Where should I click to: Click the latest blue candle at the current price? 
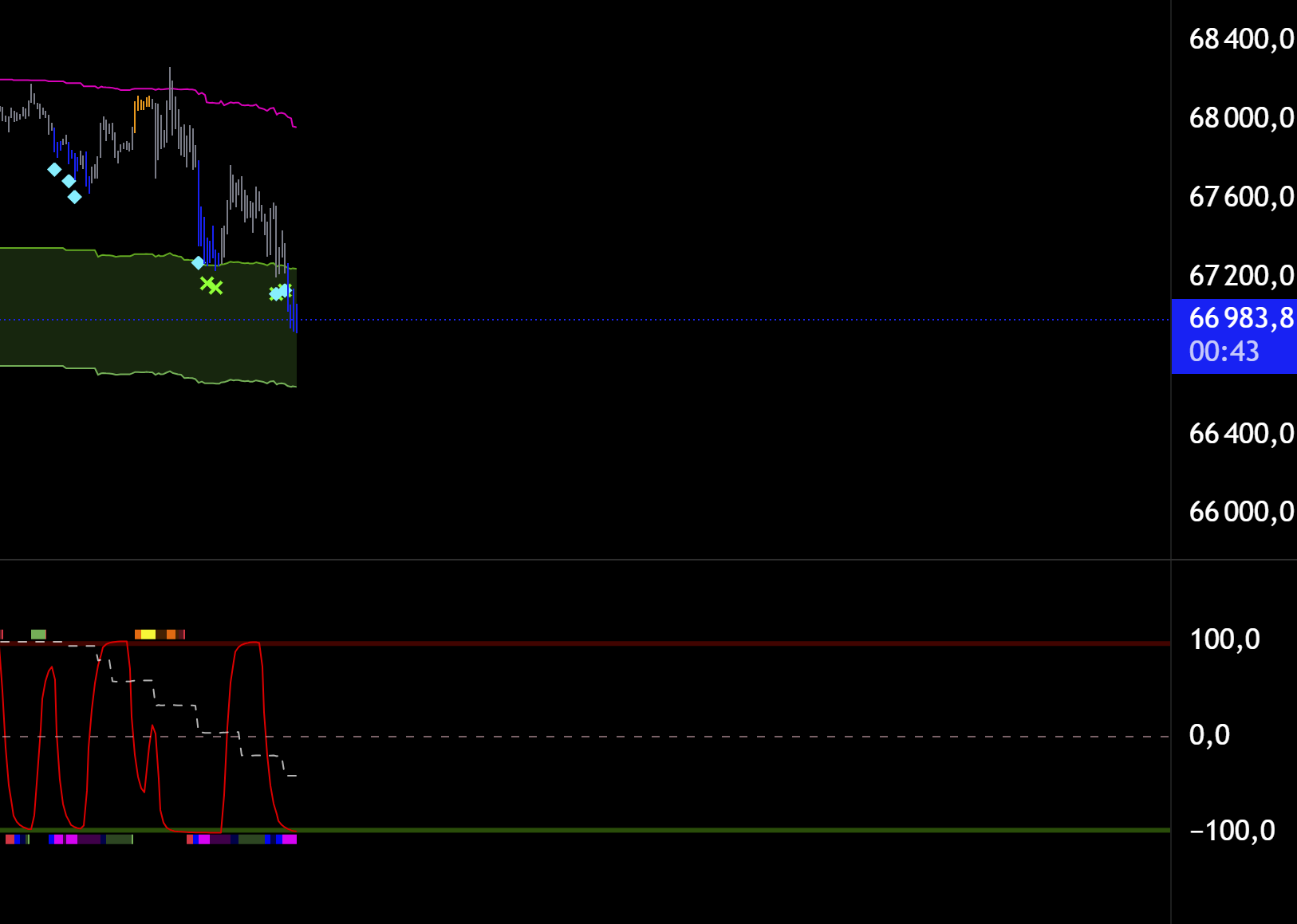294,317
